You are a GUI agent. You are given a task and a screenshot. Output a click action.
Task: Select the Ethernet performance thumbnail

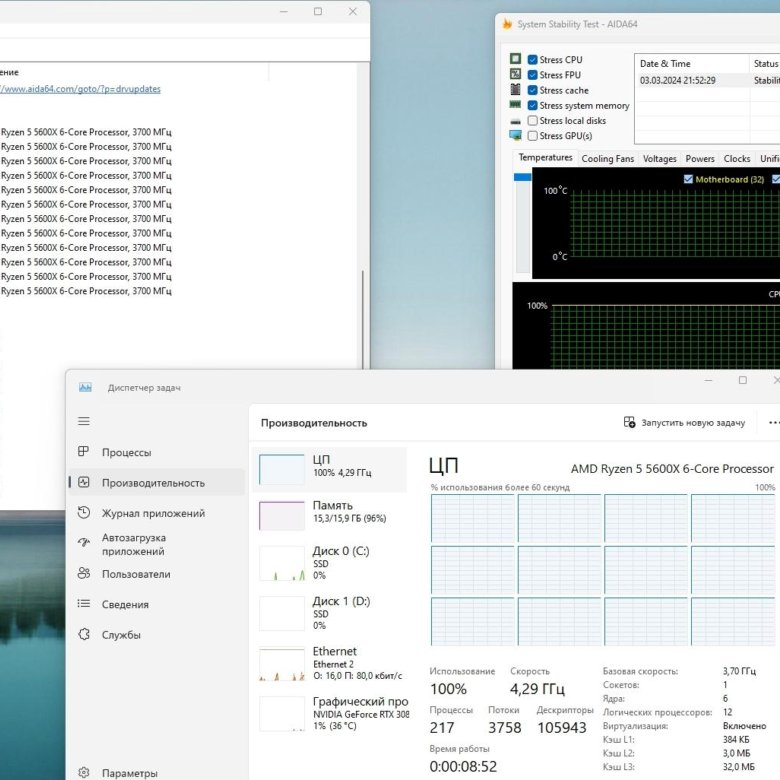(x=282, y=664)
